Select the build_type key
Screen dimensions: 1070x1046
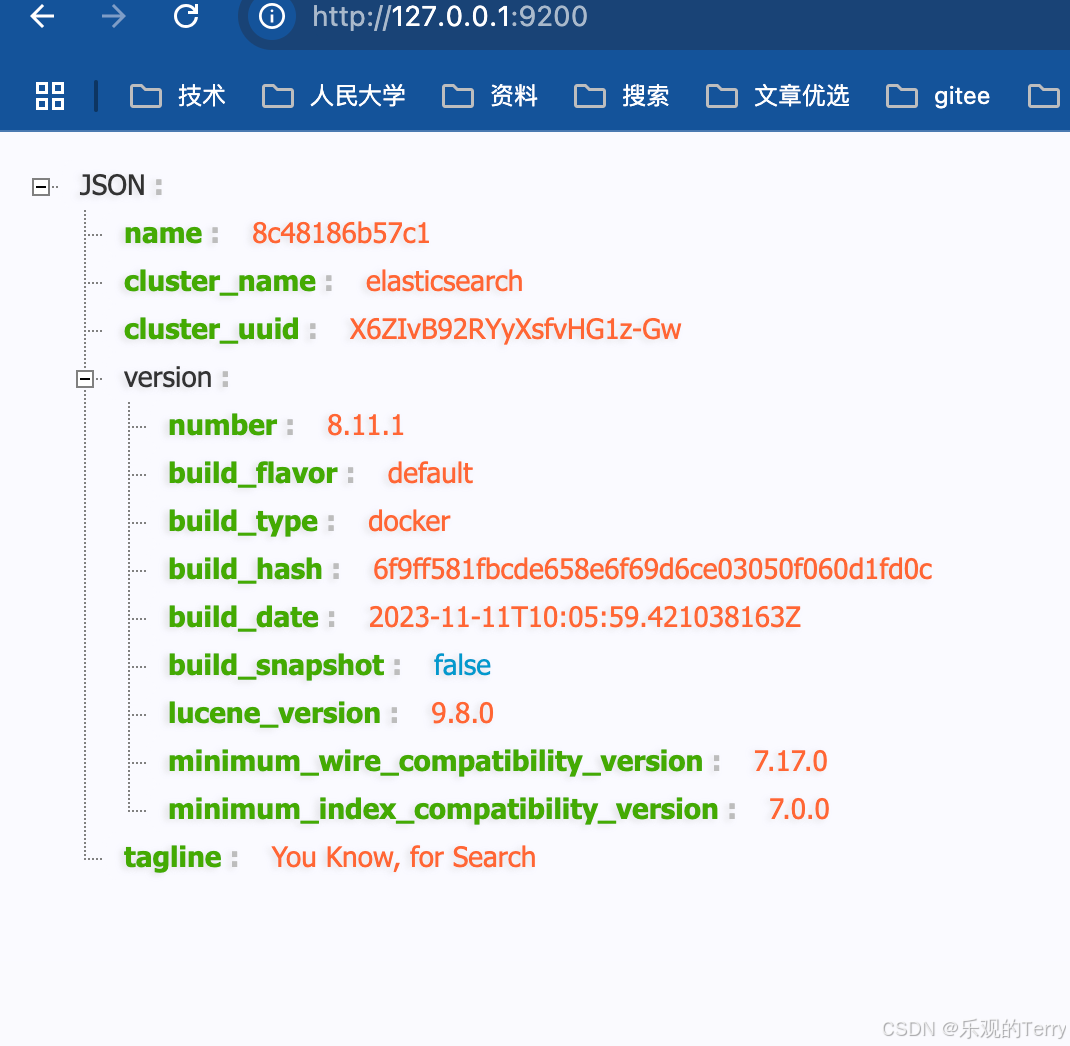[243, 521]
